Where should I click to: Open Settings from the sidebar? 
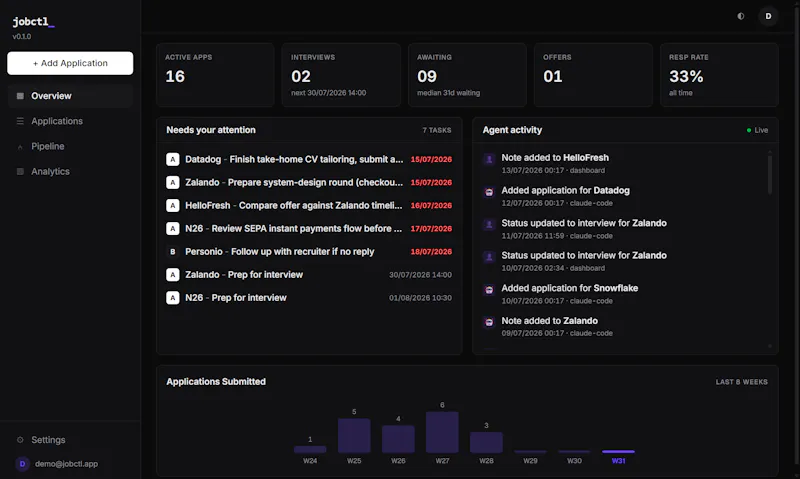pyautogui.click(x=70, y=440)
